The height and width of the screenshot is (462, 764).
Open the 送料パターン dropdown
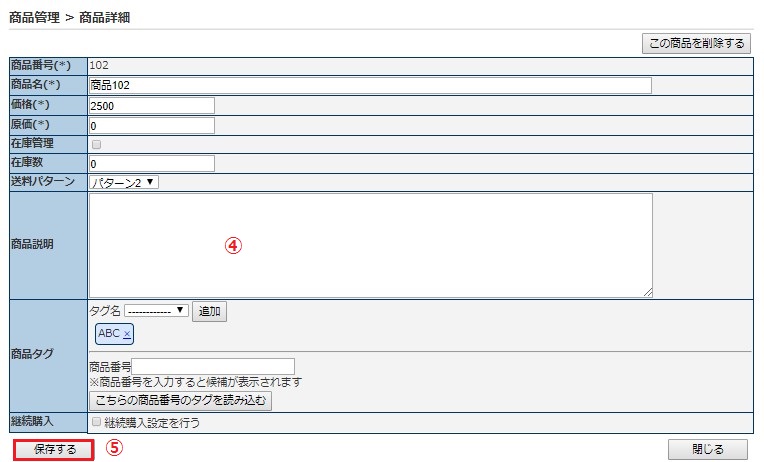point(124,183)
